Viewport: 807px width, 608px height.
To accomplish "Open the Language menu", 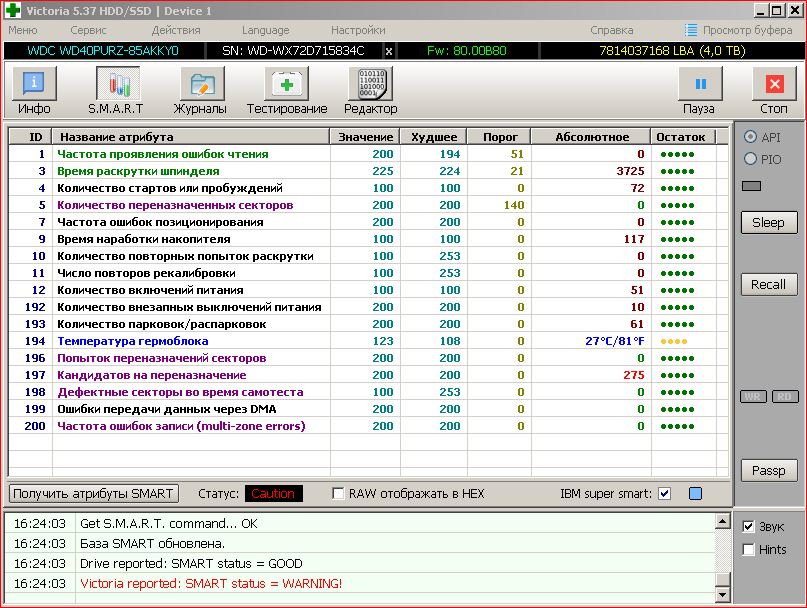I will pos(266,30).
